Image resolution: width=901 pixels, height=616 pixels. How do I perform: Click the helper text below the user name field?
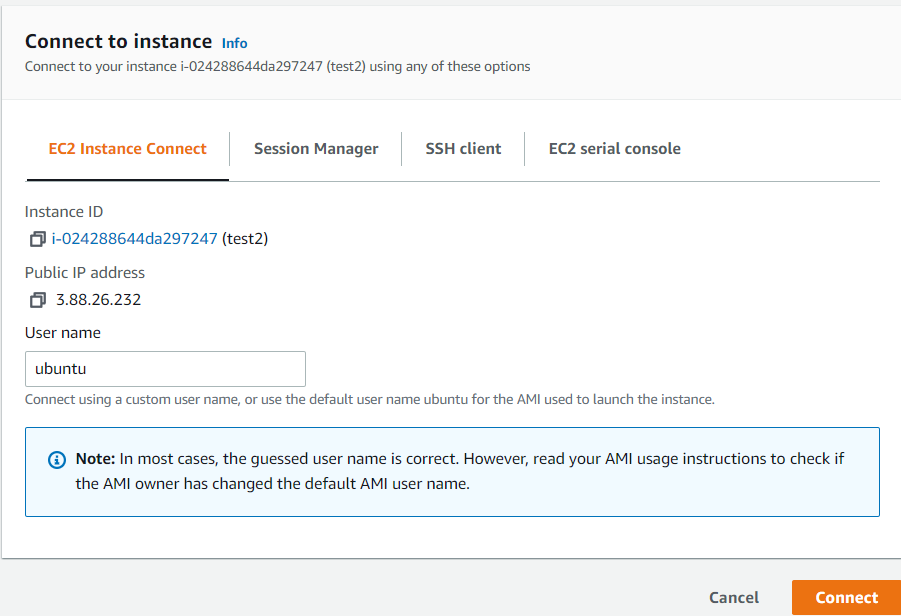coord(369,399)
